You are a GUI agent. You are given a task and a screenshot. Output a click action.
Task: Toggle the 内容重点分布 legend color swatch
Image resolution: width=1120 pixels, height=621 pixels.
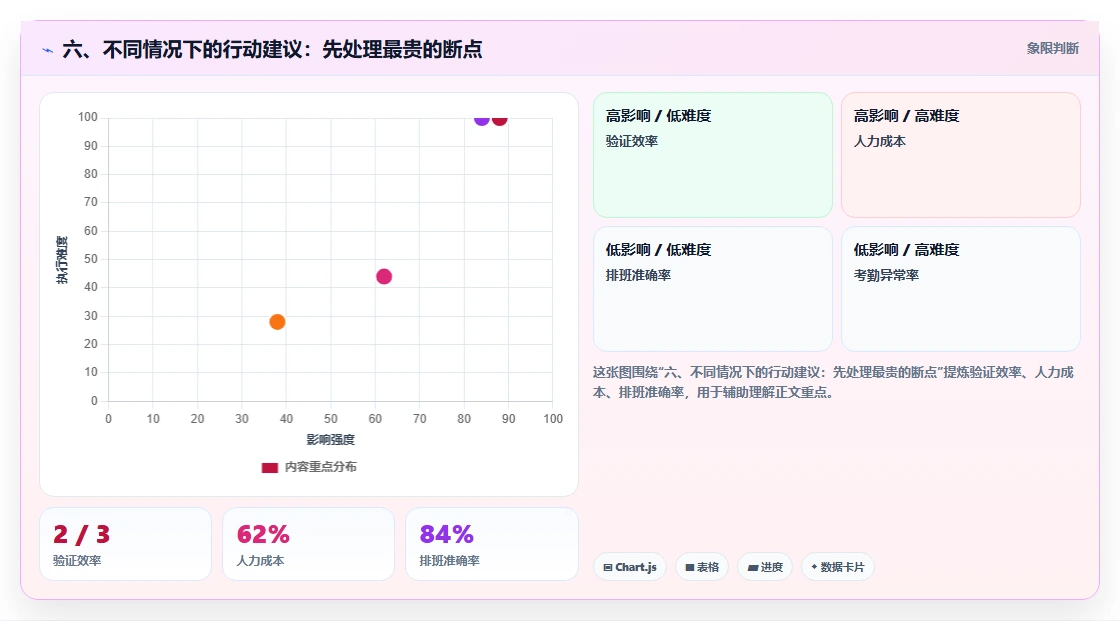click(269, 467)
